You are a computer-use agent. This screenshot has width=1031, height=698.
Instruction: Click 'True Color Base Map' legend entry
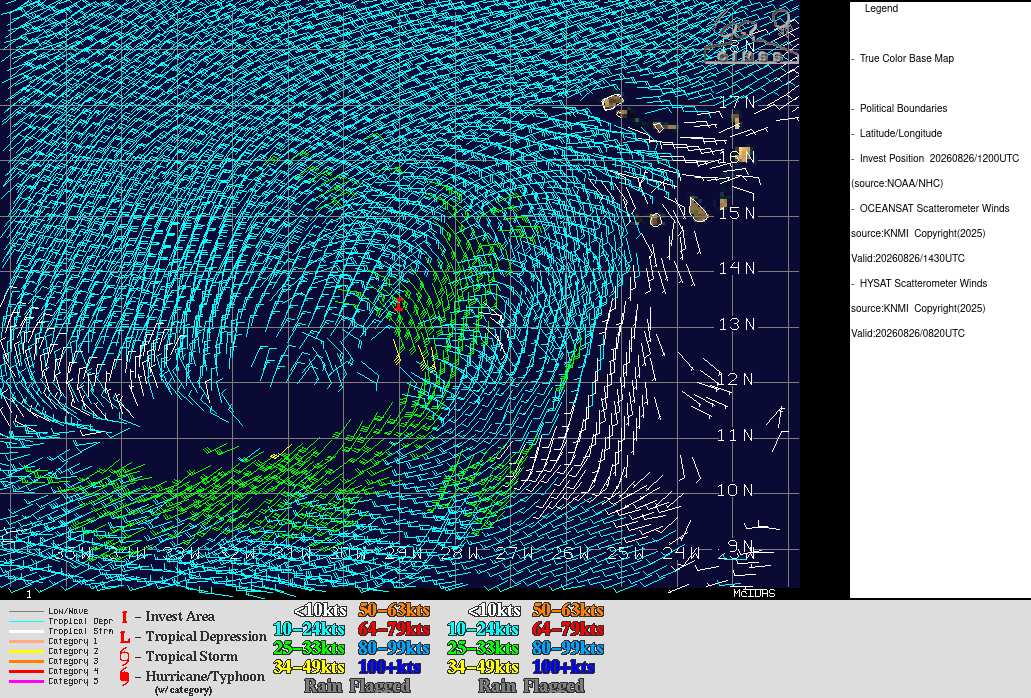(x=907, y=58)
